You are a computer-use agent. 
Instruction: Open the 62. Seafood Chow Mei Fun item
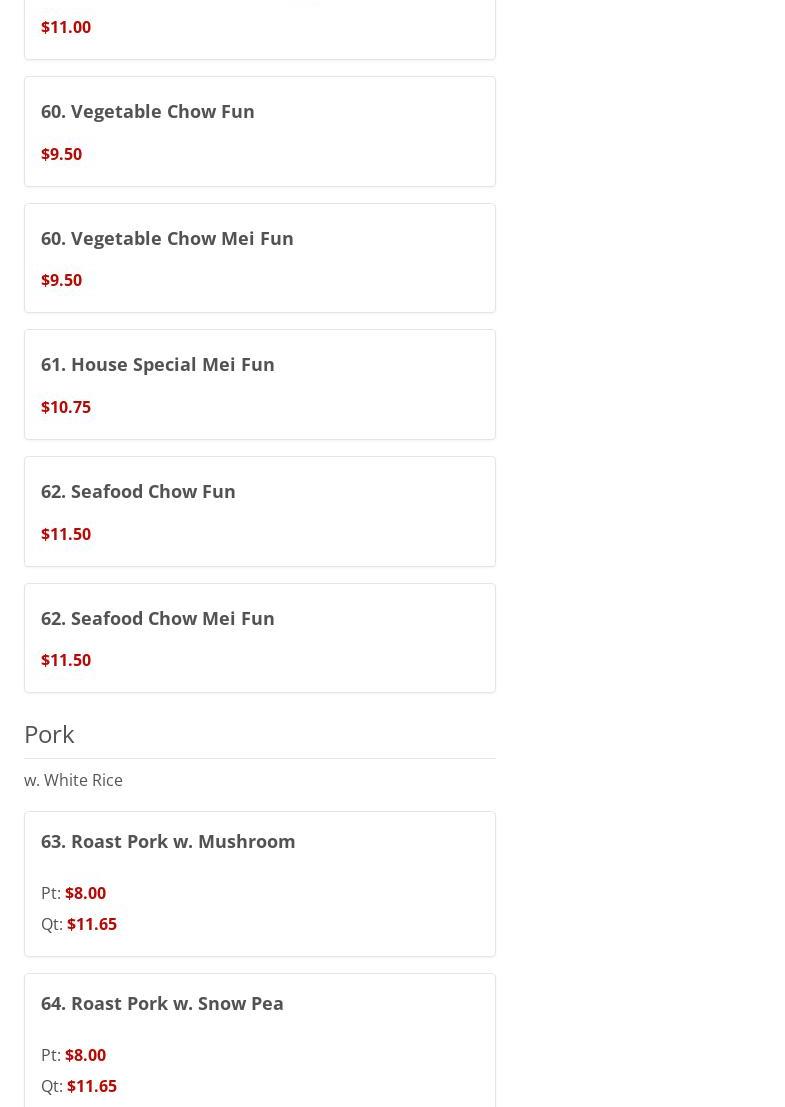[x=158, y=618]
